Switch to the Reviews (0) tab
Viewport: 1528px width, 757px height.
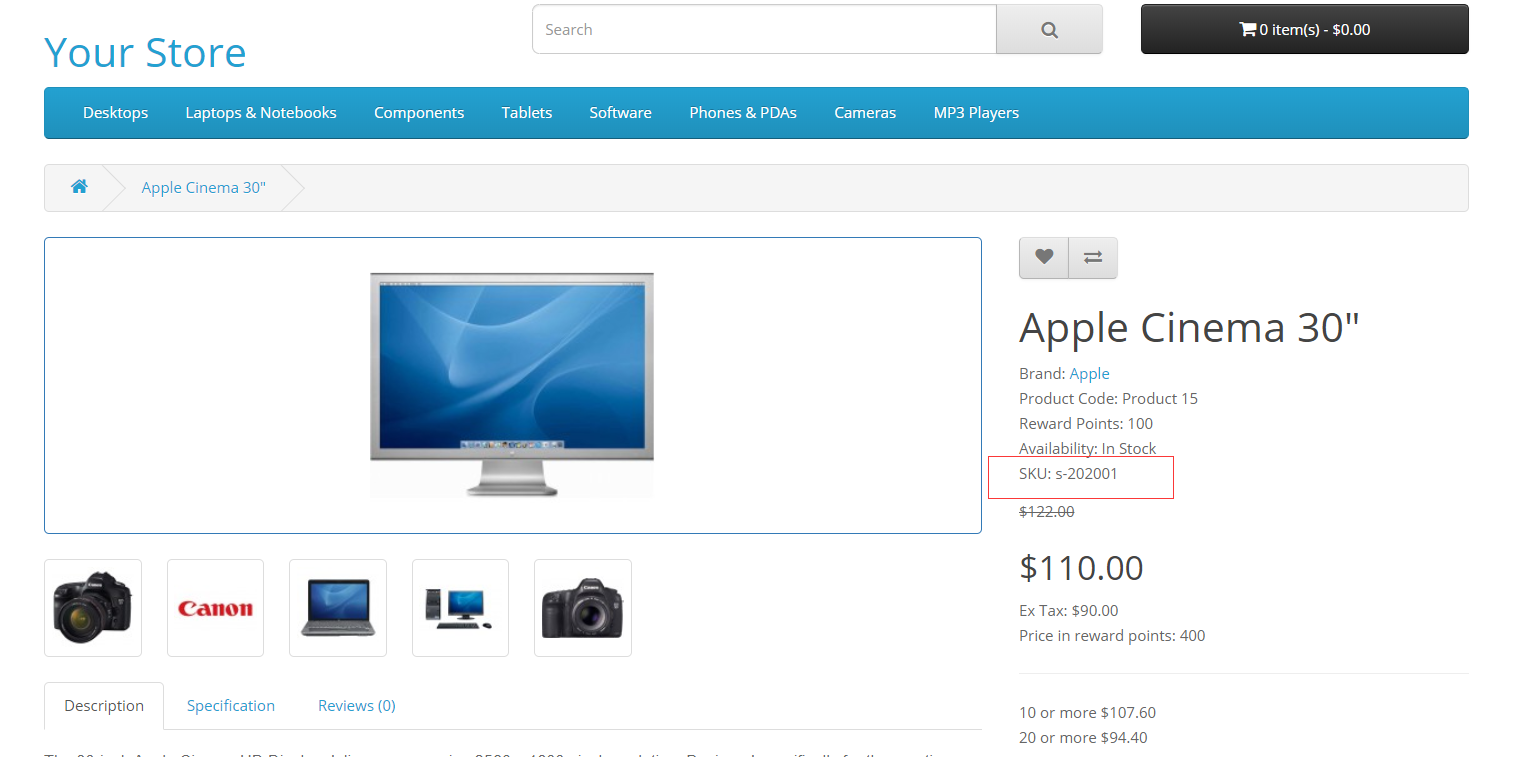point(357,706)
